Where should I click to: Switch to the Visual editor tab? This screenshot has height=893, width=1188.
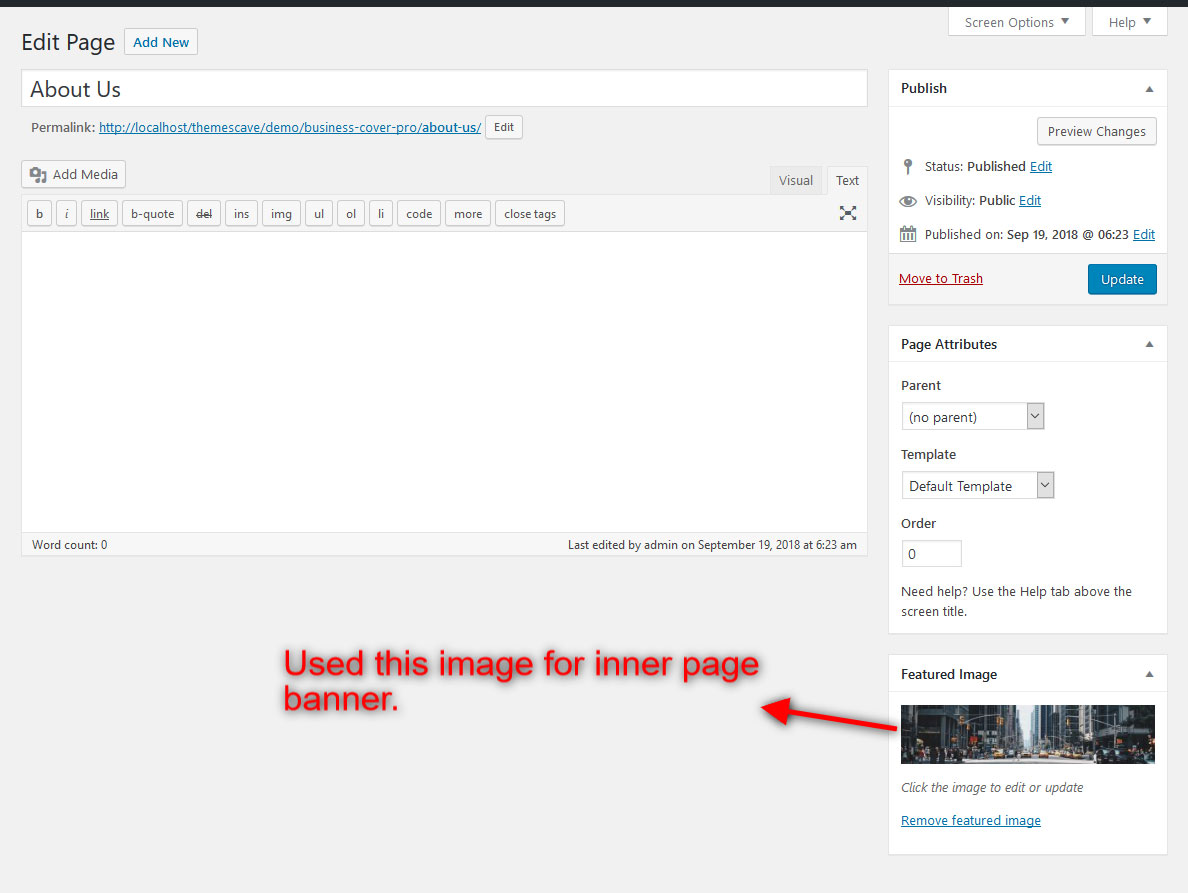tap(796, 180)
